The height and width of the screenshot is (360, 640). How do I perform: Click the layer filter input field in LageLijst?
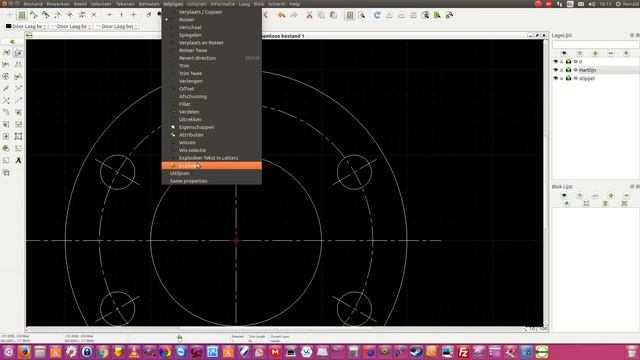pyautogui.click(x=595, y=44)
